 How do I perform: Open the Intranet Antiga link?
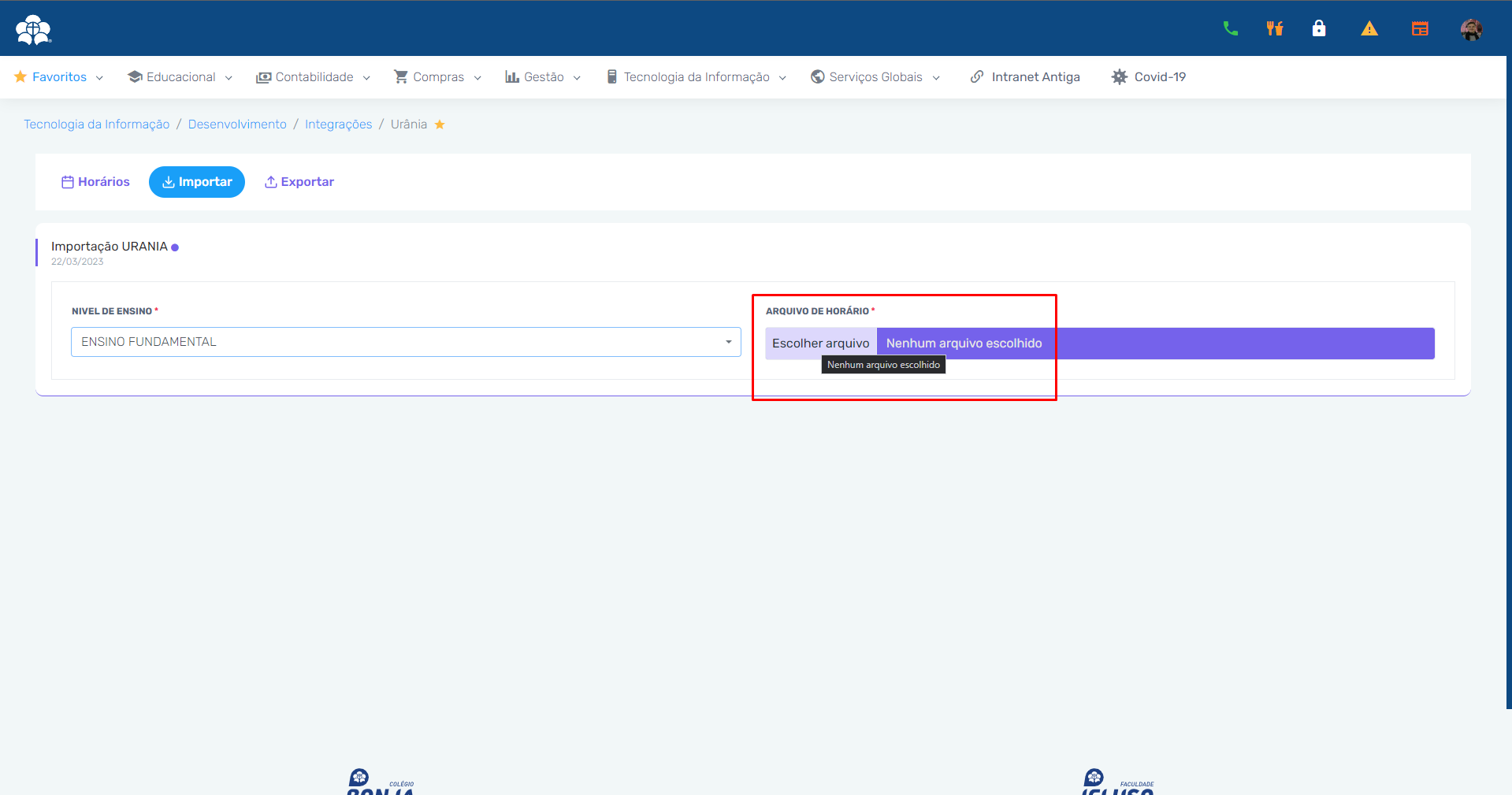pos(1025,77)
